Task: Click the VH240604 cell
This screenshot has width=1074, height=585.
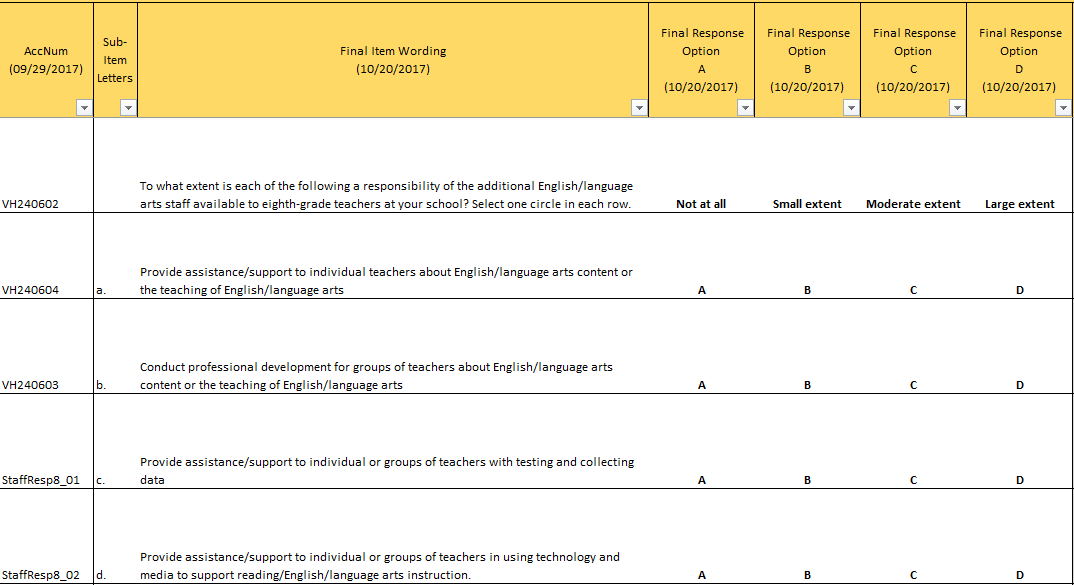Action: click(47, 256)
